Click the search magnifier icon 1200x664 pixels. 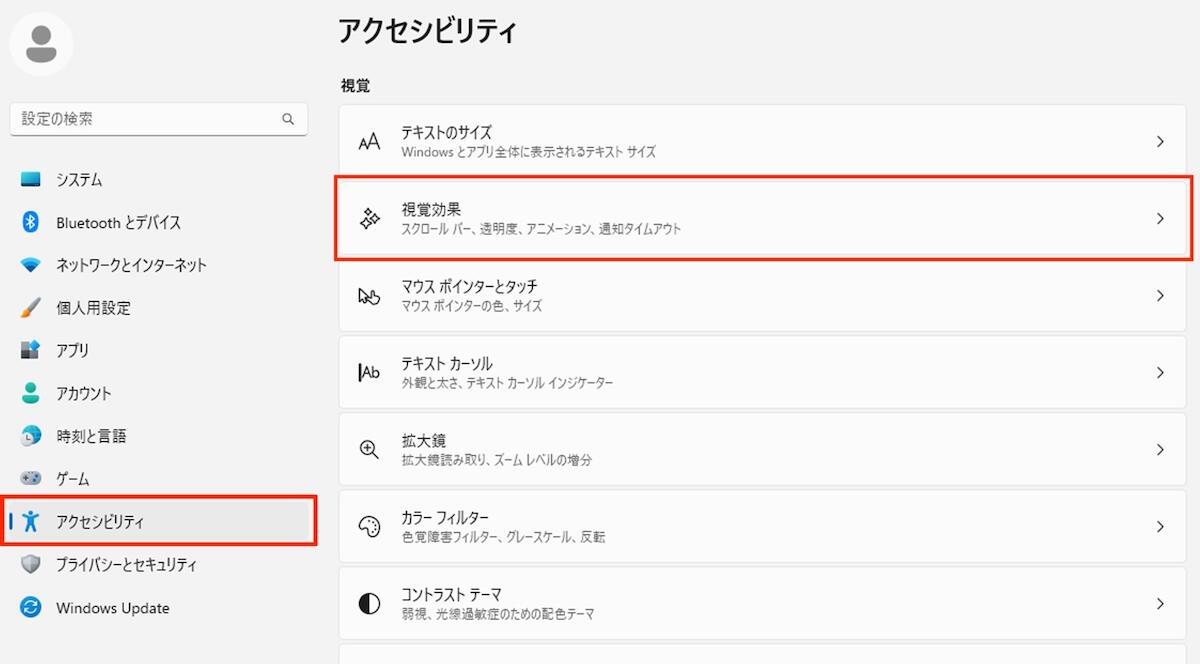coord(288,119)
